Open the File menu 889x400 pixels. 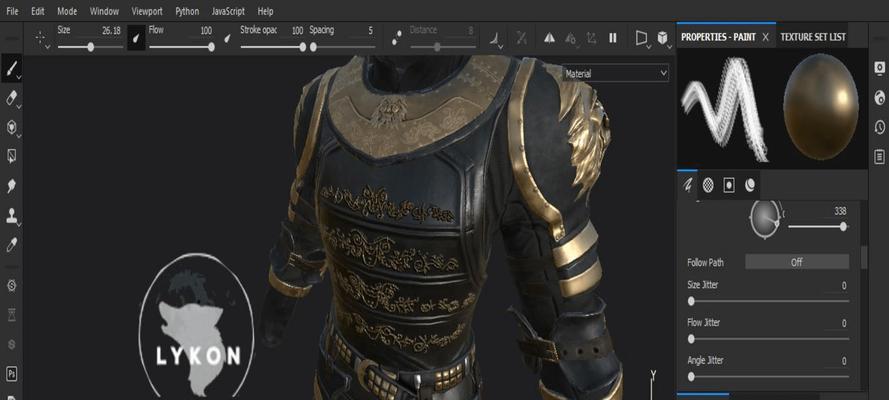coord(12,11)
